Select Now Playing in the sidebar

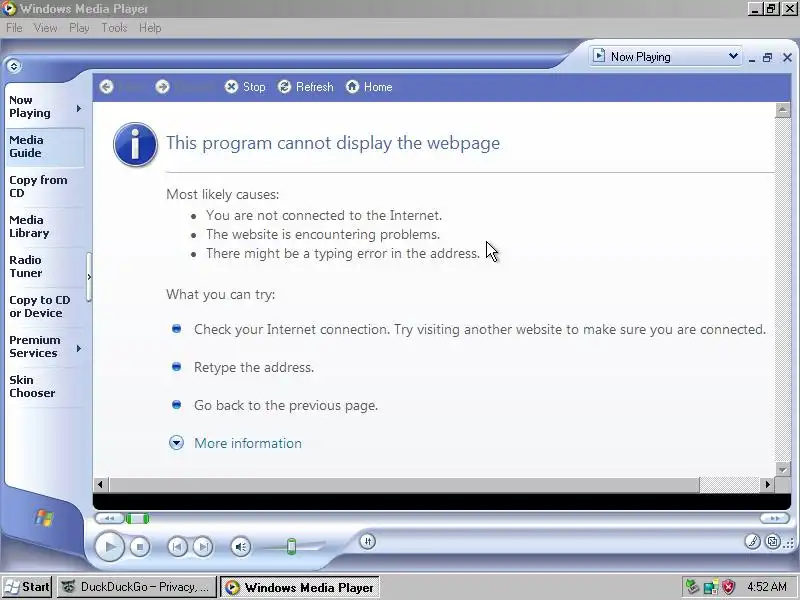click(x=31, y=107)
